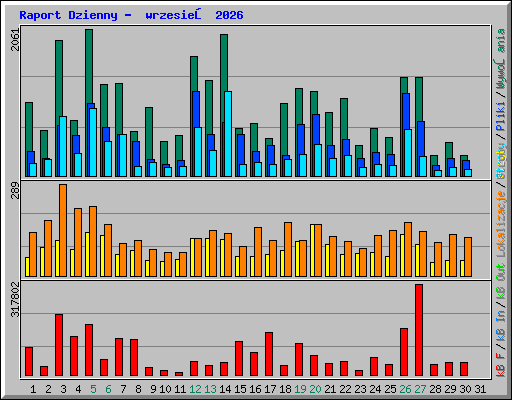This screenshot has width=512, height=400.
Task: Click the "Raport Dzienny" chart title
Action: click(68, 15)
